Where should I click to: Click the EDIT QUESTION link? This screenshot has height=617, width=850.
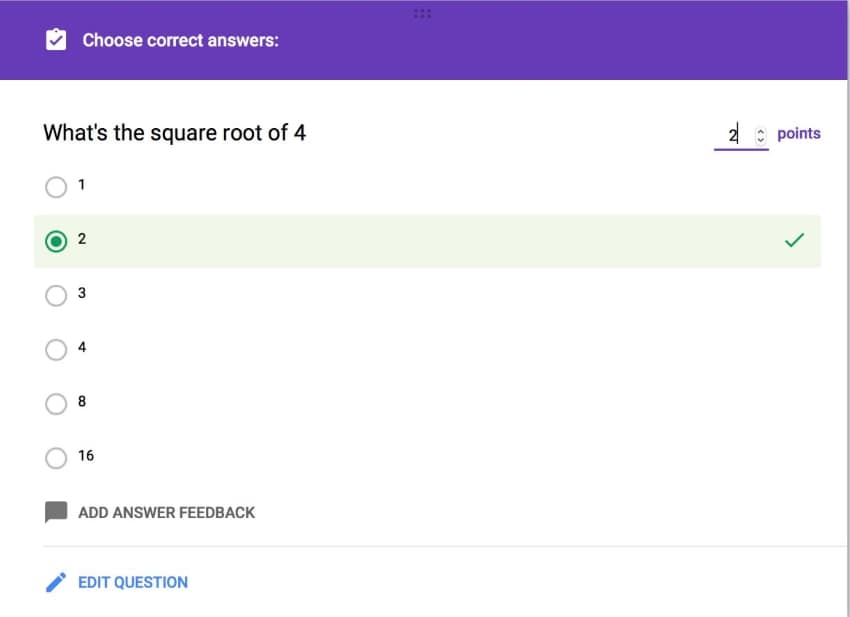click(x=132, y=582)
